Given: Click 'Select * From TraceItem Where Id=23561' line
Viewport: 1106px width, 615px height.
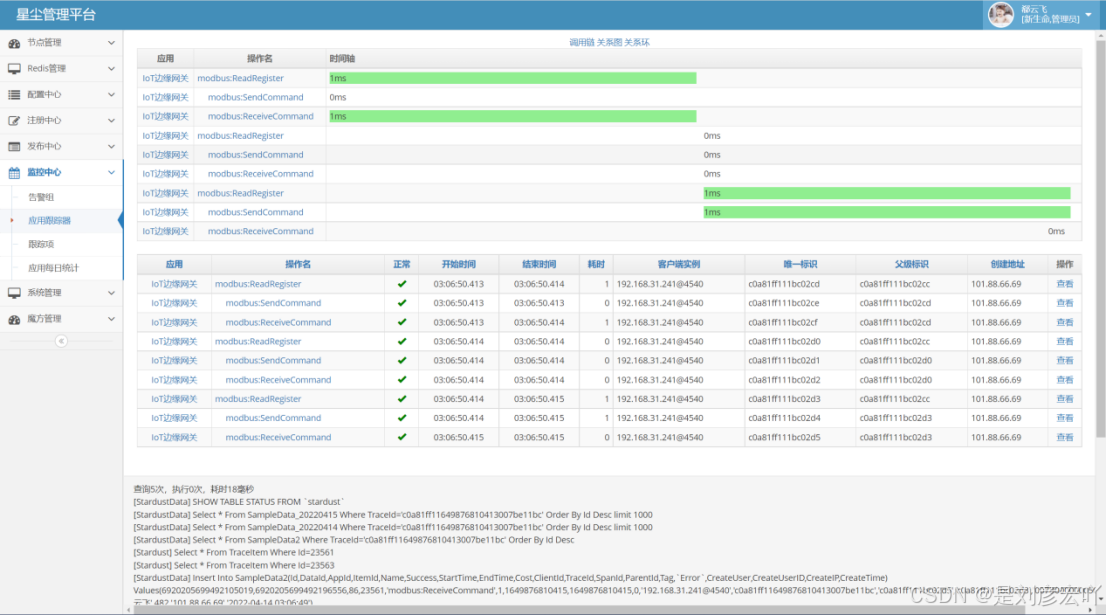Looking at the screenshot, I should click(233, 553).
